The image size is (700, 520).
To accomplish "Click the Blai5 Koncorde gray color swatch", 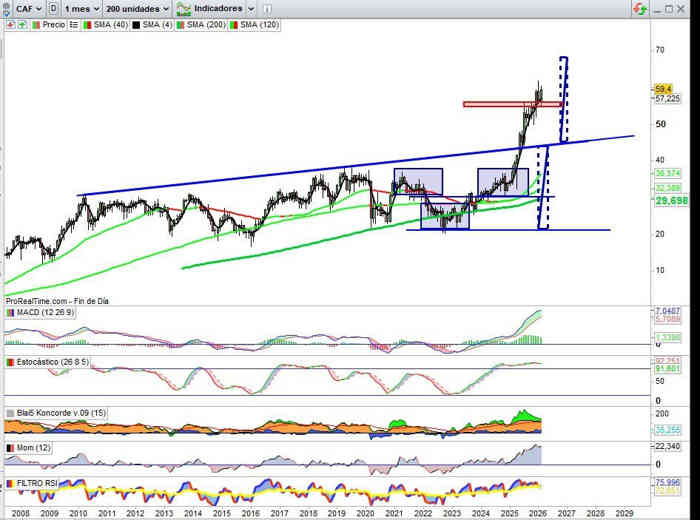I will (10, 411).
